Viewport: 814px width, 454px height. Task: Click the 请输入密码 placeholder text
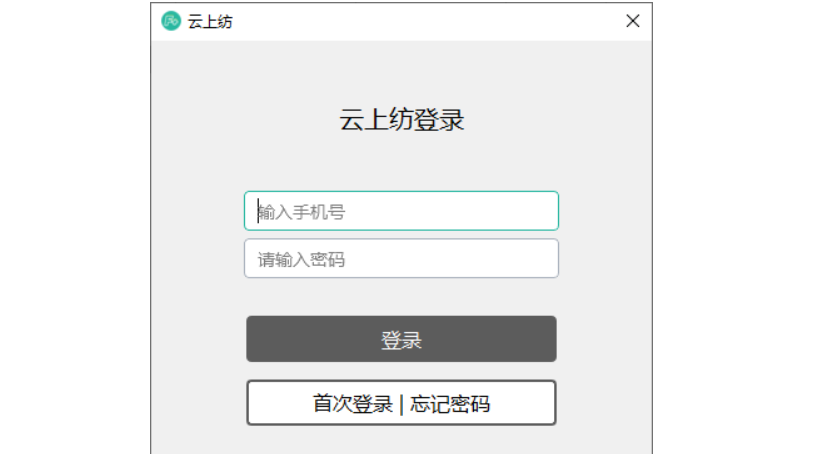(302, 259)
